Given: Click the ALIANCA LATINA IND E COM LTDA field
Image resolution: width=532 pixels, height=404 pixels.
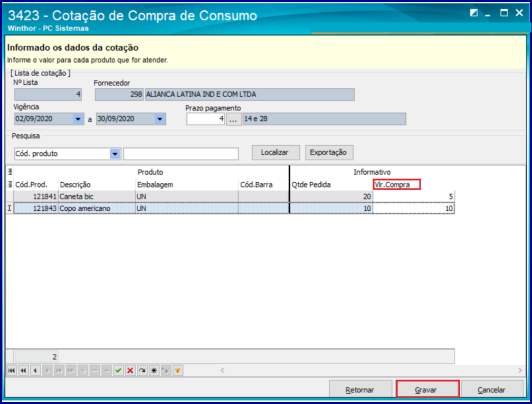Looking at the screenshot, I should click(250, 94).
